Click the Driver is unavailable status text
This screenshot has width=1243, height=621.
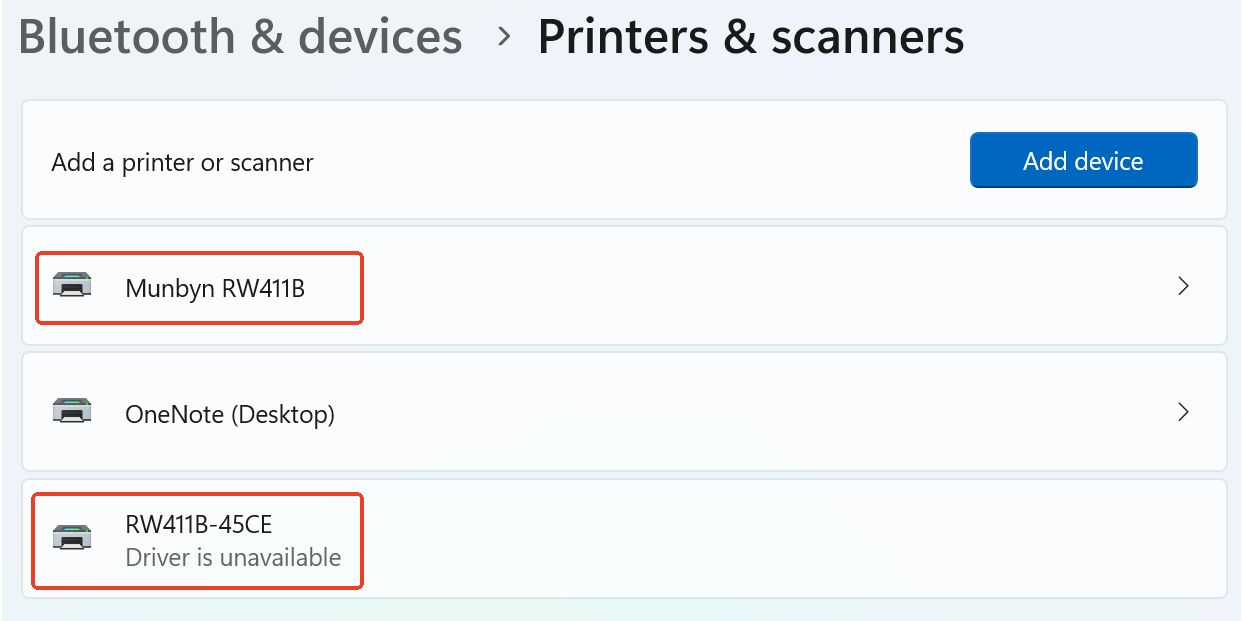(233, 557)
